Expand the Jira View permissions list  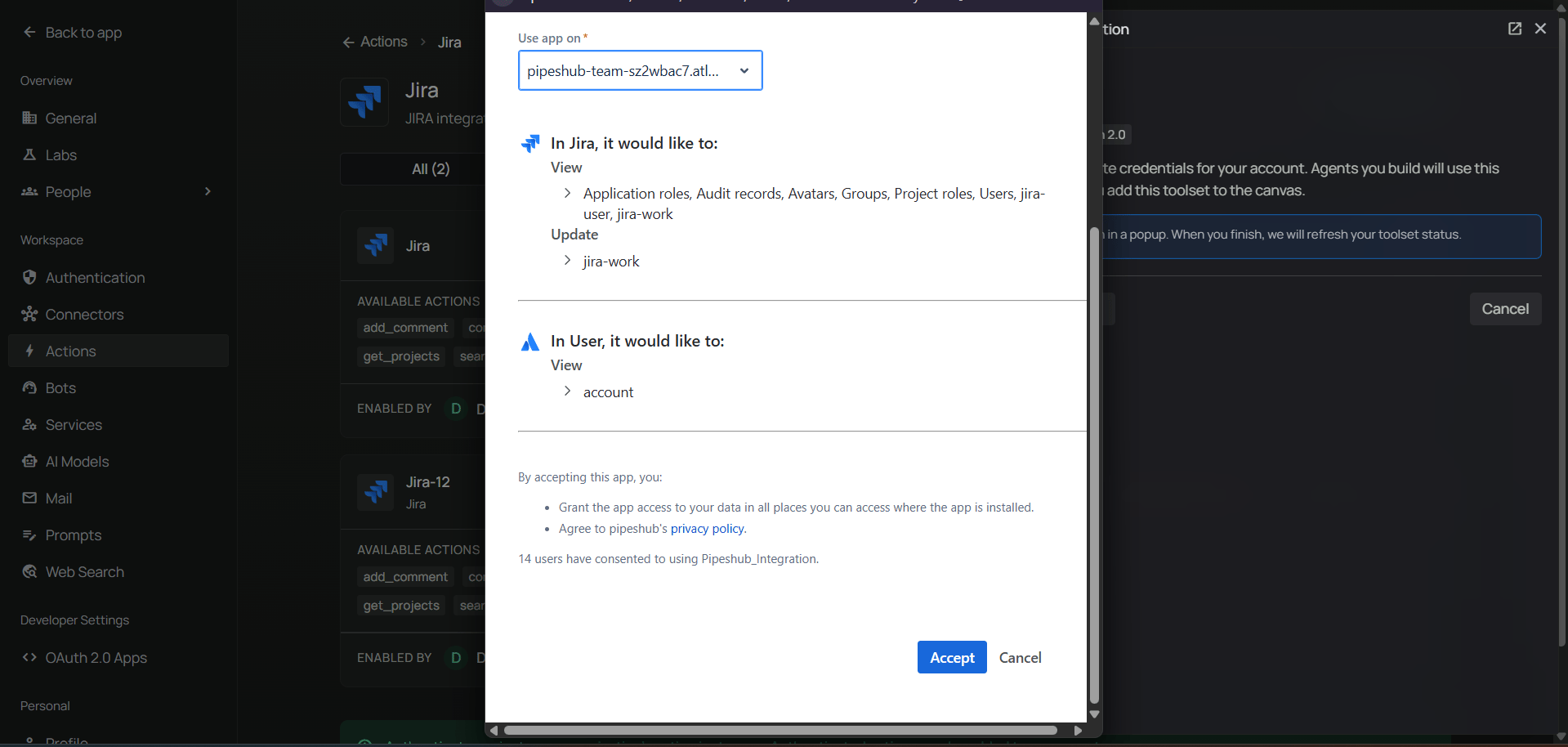coord(567,193)
